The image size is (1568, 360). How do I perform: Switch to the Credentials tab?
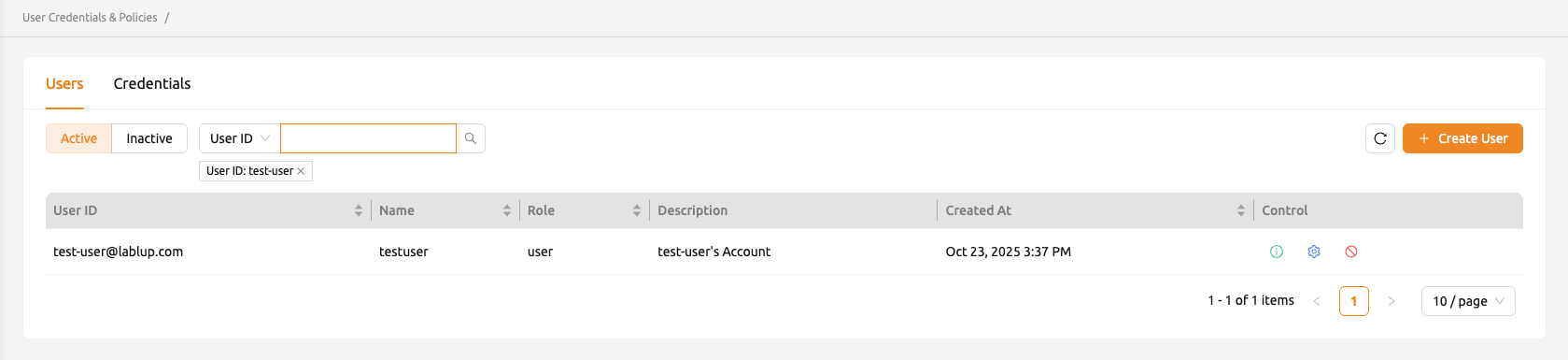pos(152,83)
